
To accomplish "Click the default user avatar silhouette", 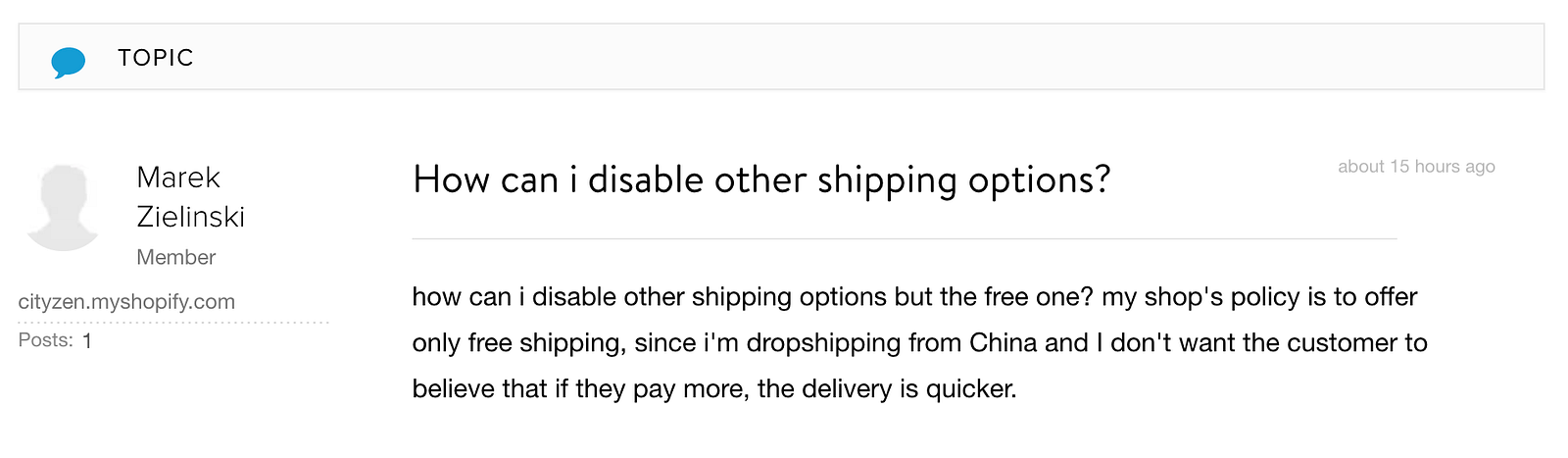I will pyautogui.click(x=63, y=206).
